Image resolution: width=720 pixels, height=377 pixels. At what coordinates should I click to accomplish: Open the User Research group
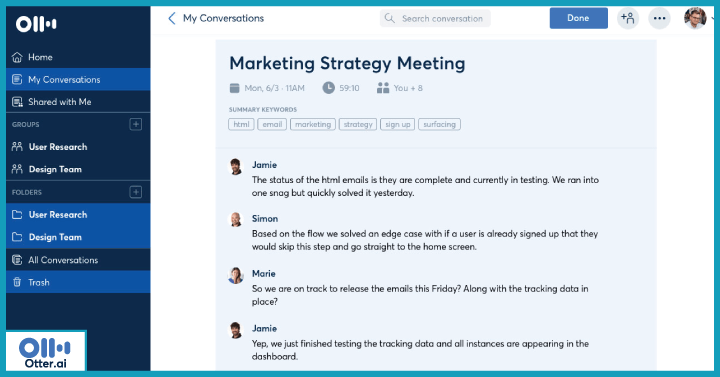[78, 147]
